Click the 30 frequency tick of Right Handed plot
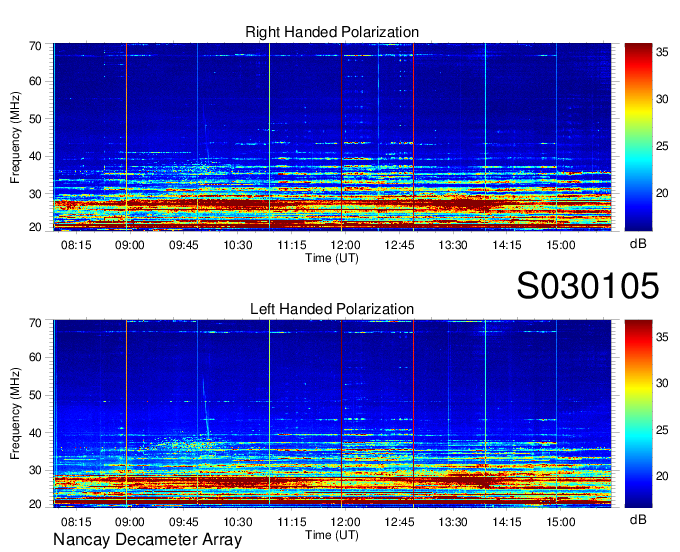This screenshot has height=552, width=680. point(35,194)
